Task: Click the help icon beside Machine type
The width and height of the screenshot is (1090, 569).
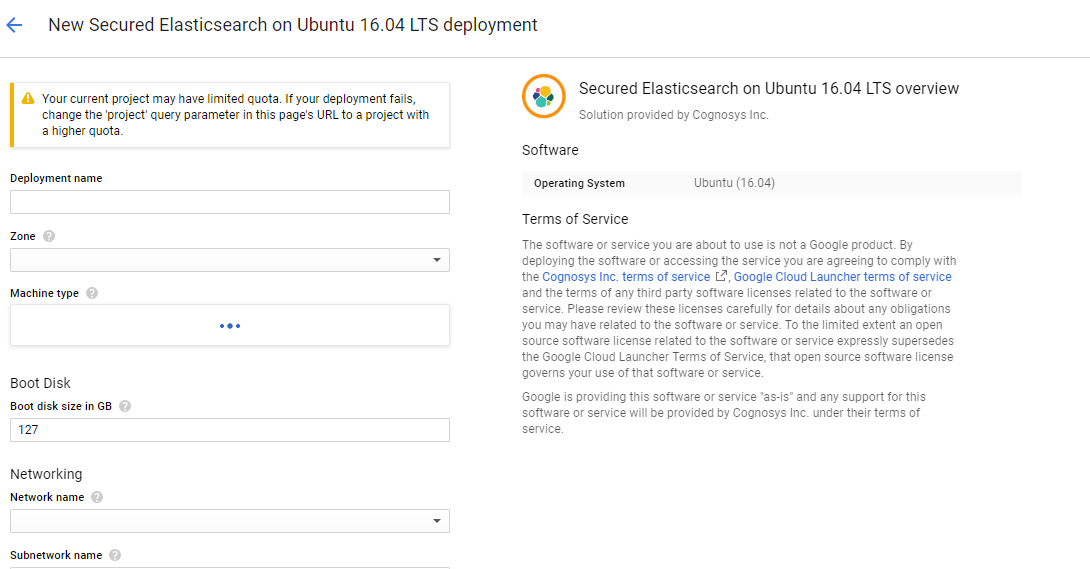Action: (92, 294)
